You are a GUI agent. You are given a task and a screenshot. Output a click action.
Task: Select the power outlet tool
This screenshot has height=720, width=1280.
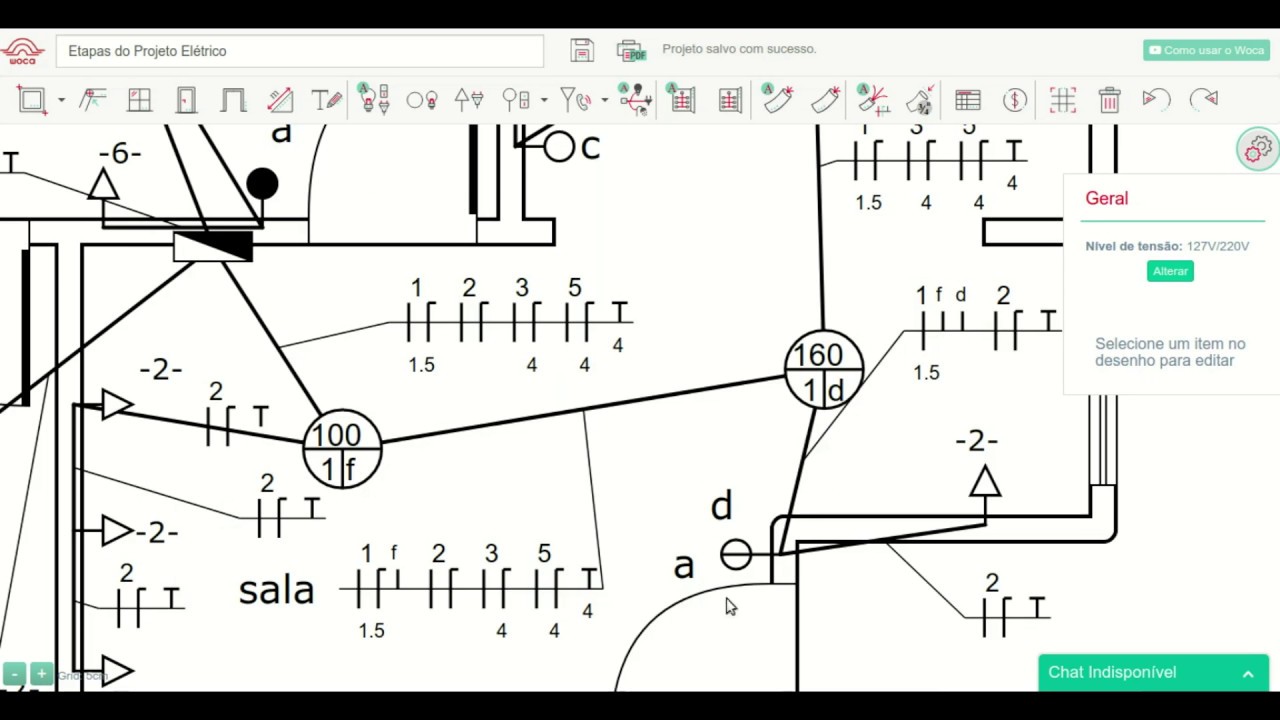[469, 100]
